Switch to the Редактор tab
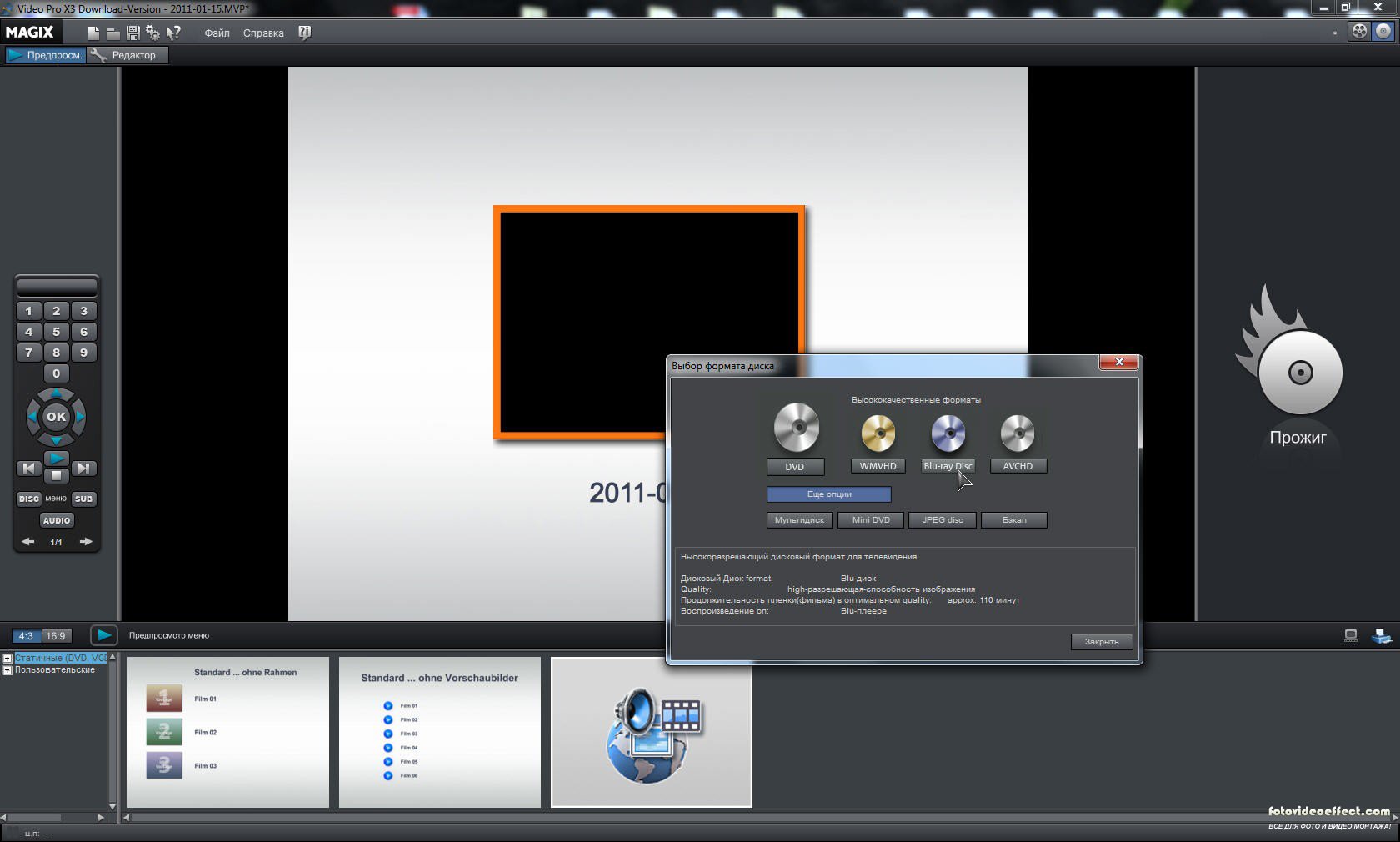Image resolution: width=1400 pixels, height=842 pixels. pos(127,55)
